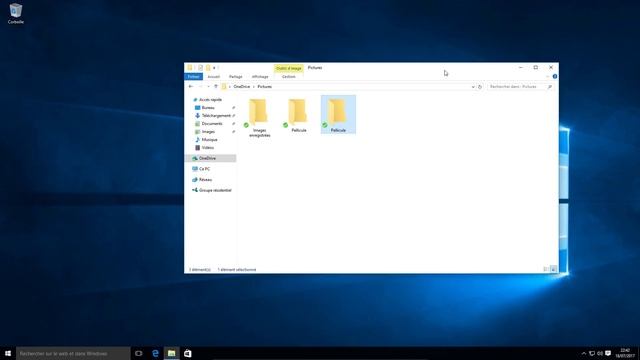This screenshot has height=360, width=640.
Task: Click Pictures in the address breadcrumb
Action: [264, 87]
